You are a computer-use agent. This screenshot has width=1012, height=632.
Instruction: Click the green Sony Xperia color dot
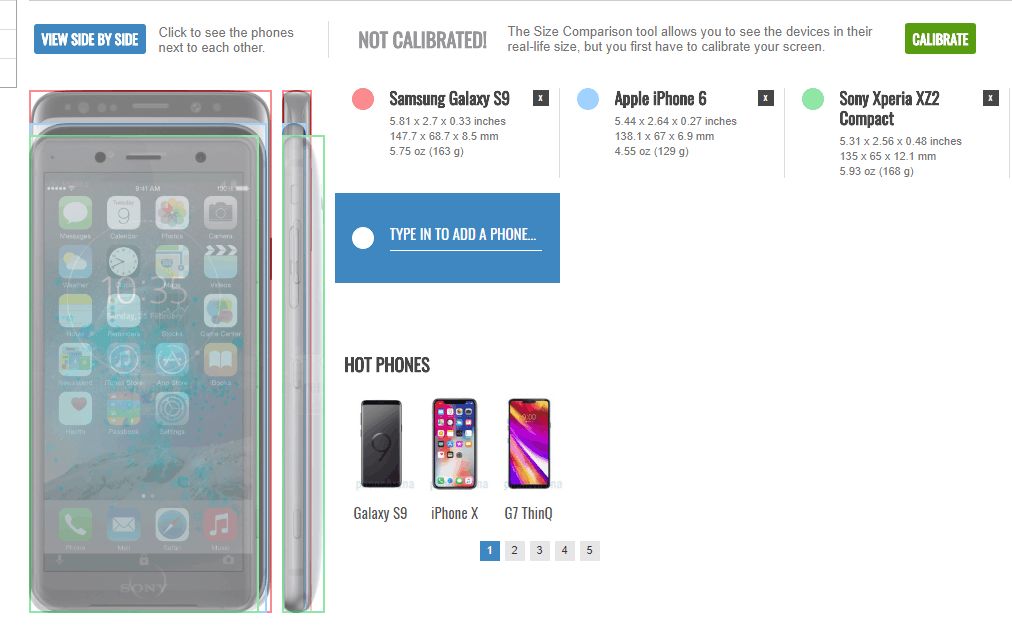[813, 99]
